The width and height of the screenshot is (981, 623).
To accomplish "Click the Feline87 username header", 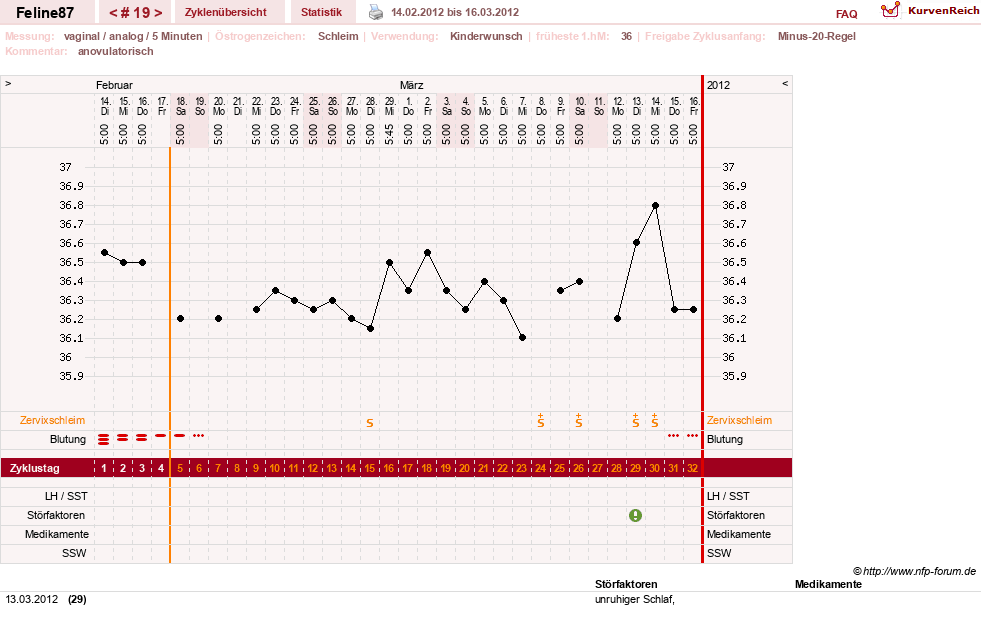I will (45, 13).
